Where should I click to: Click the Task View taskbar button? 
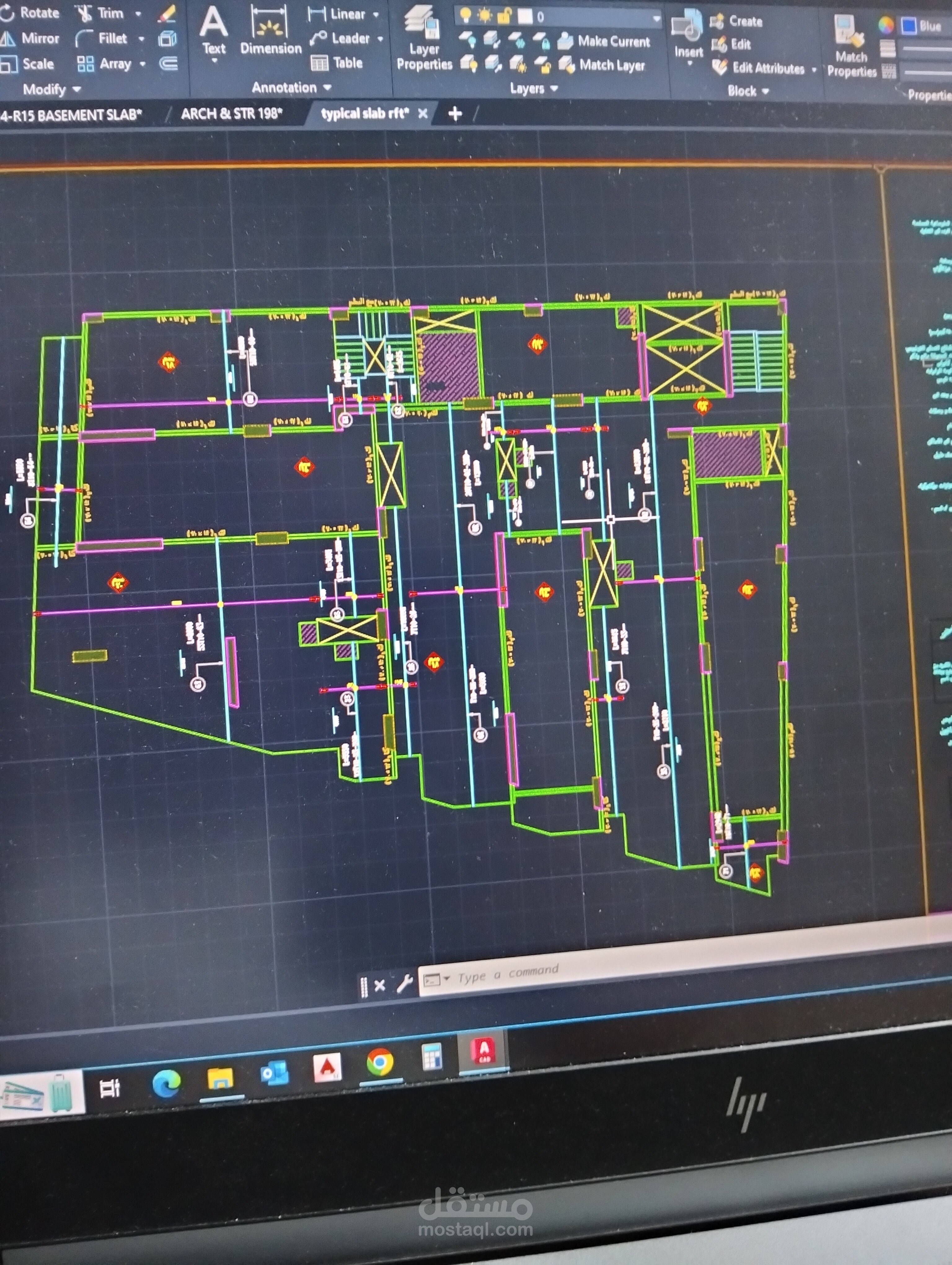[x=109, y=1089]
